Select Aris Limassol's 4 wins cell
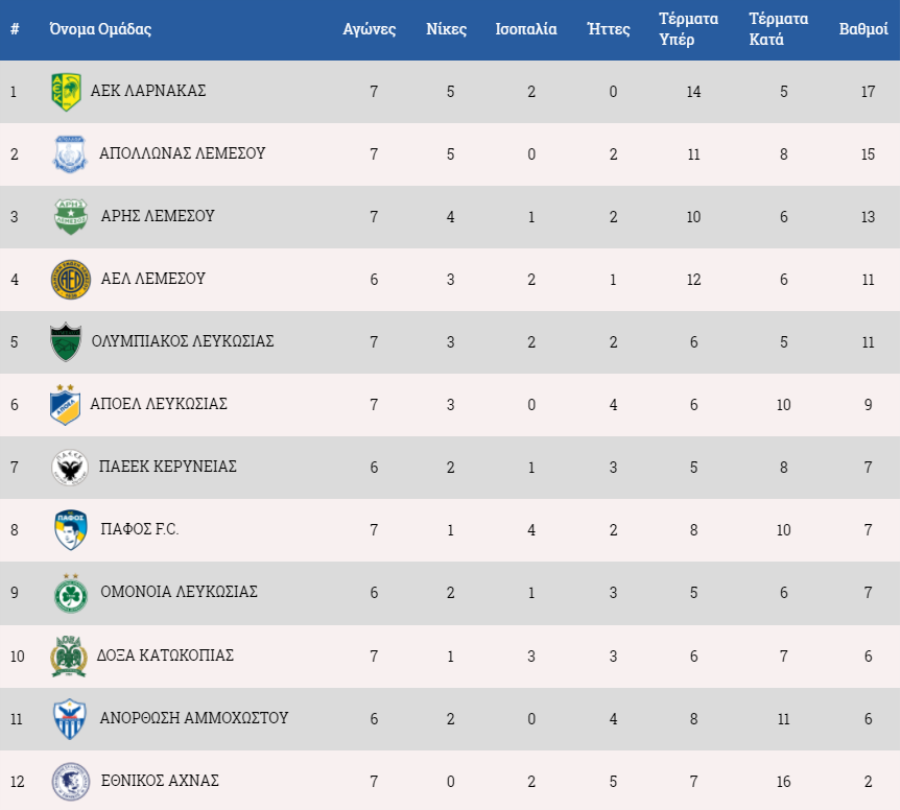This screenshot has height=810, width=900. pyautogui.click(x=451, y=217)
